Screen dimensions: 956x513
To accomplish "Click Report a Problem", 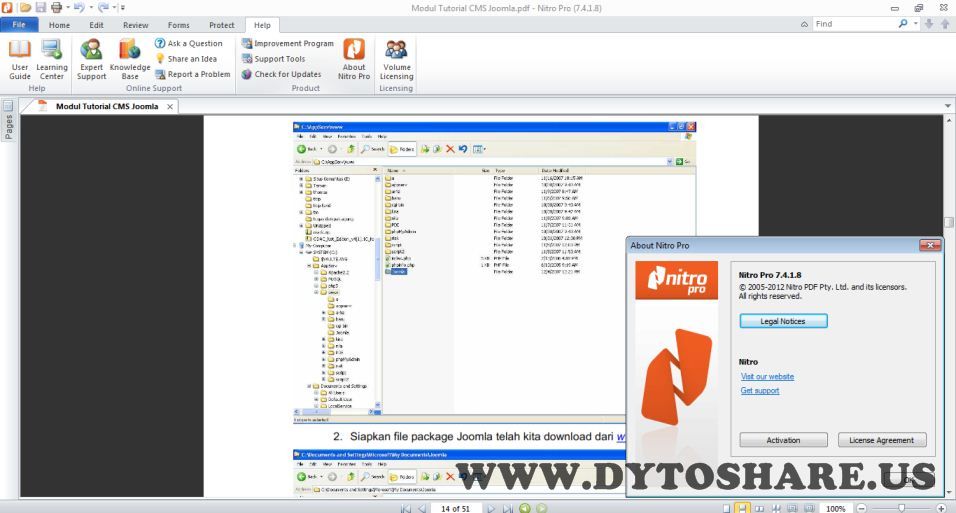I will (193, 74).
